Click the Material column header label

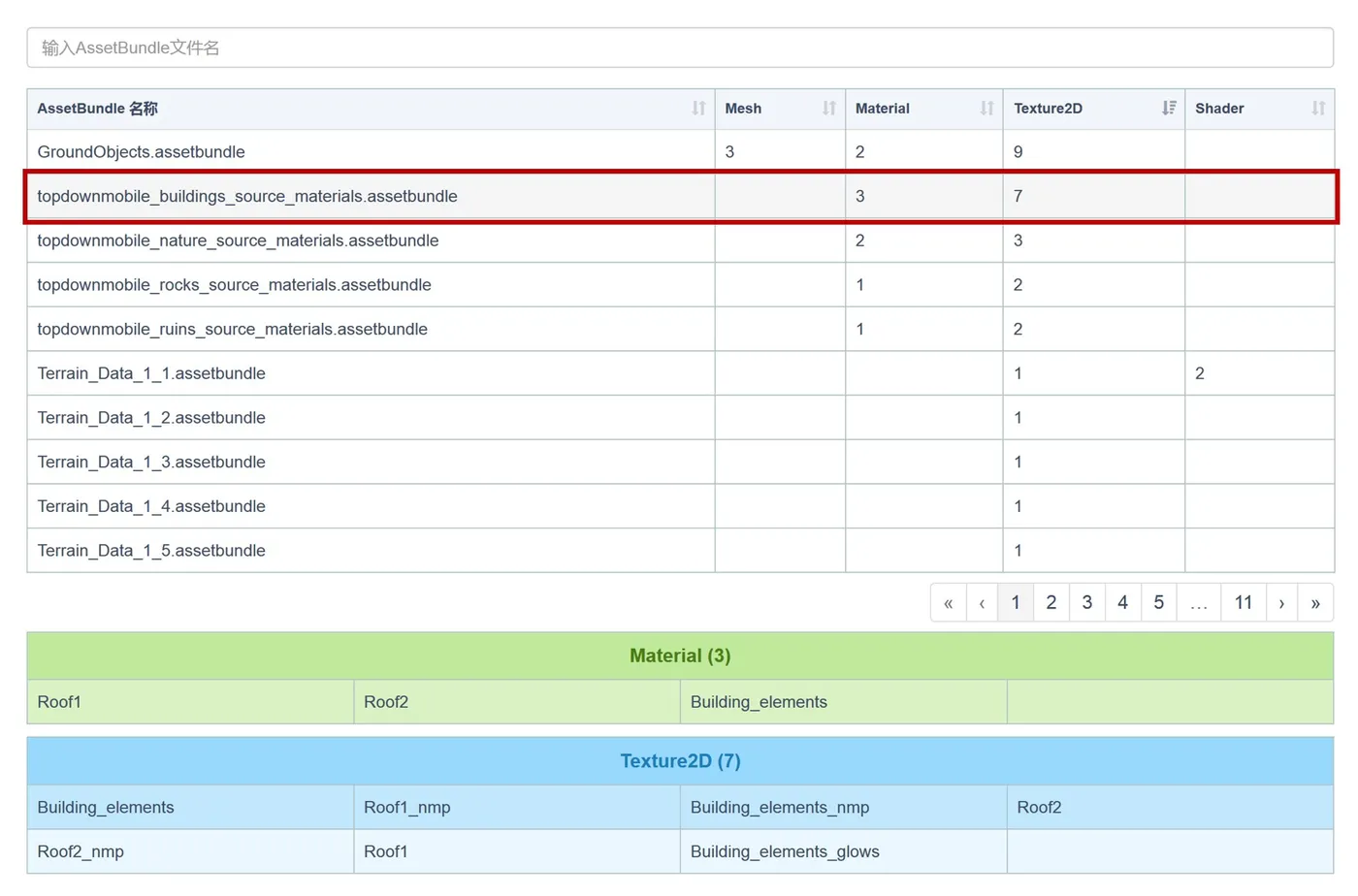pyautogui.click(x=883, y=109)
